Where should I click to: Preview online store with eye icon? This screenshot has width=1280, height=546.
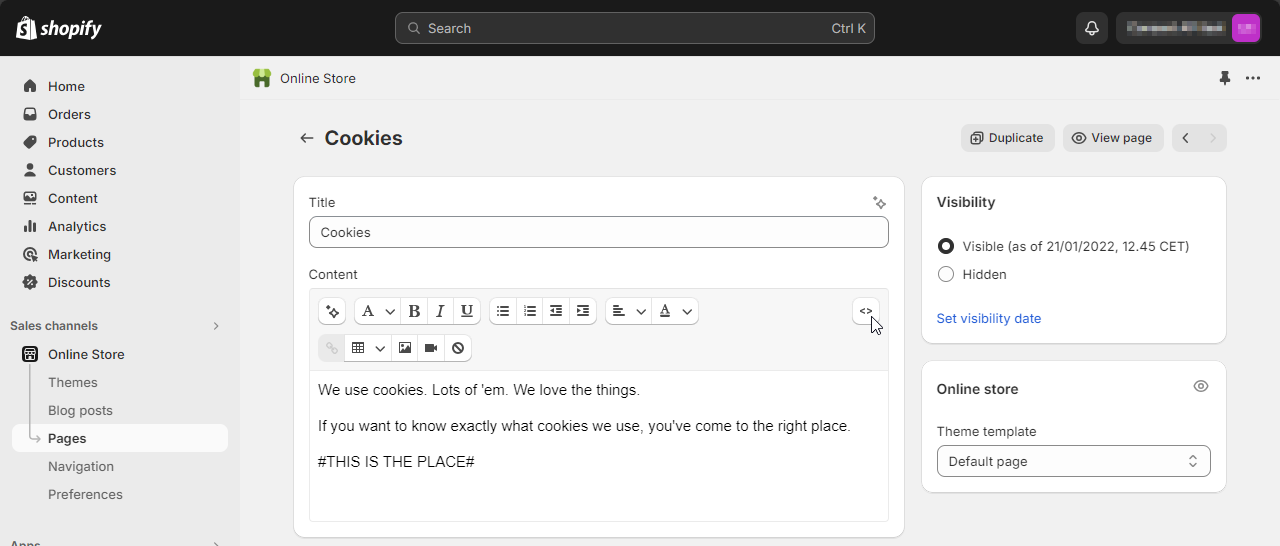point(1201,386)
